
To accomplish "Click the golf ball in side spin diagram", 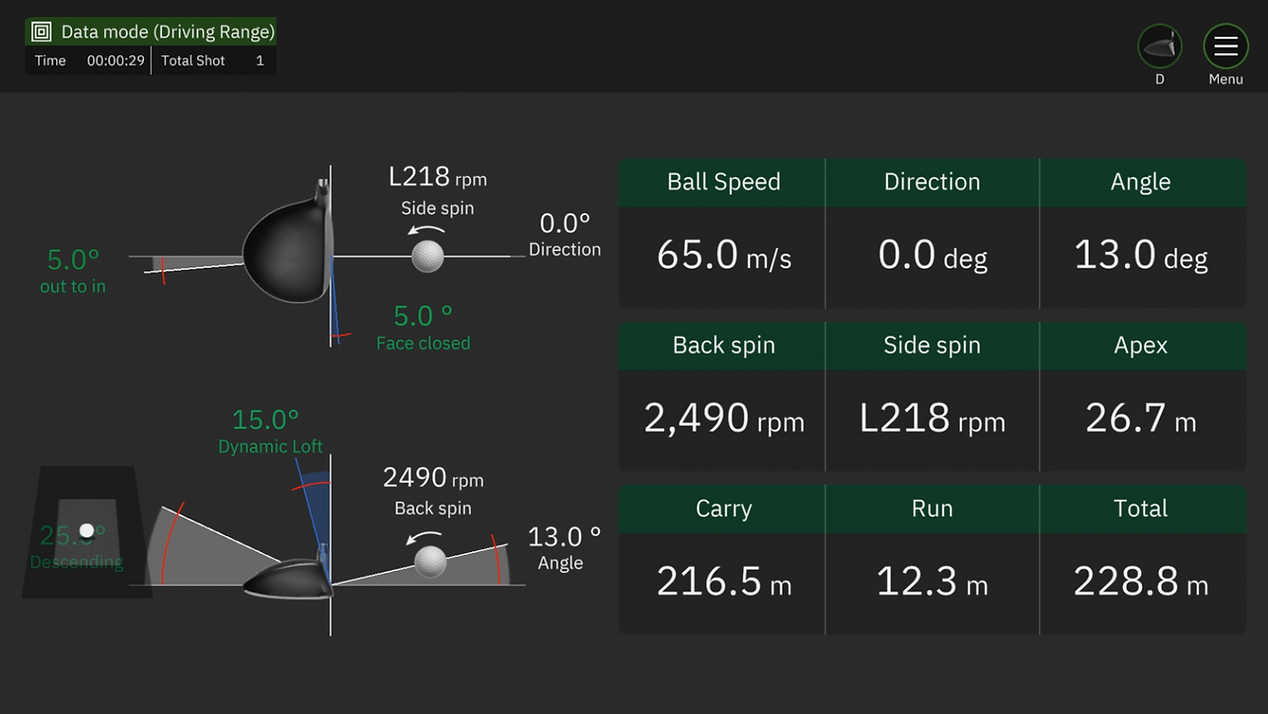I will tap(428, 256).
